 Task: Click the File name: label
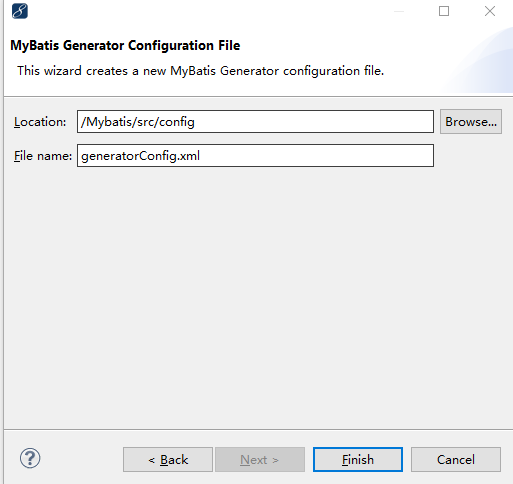pos(43,156)
